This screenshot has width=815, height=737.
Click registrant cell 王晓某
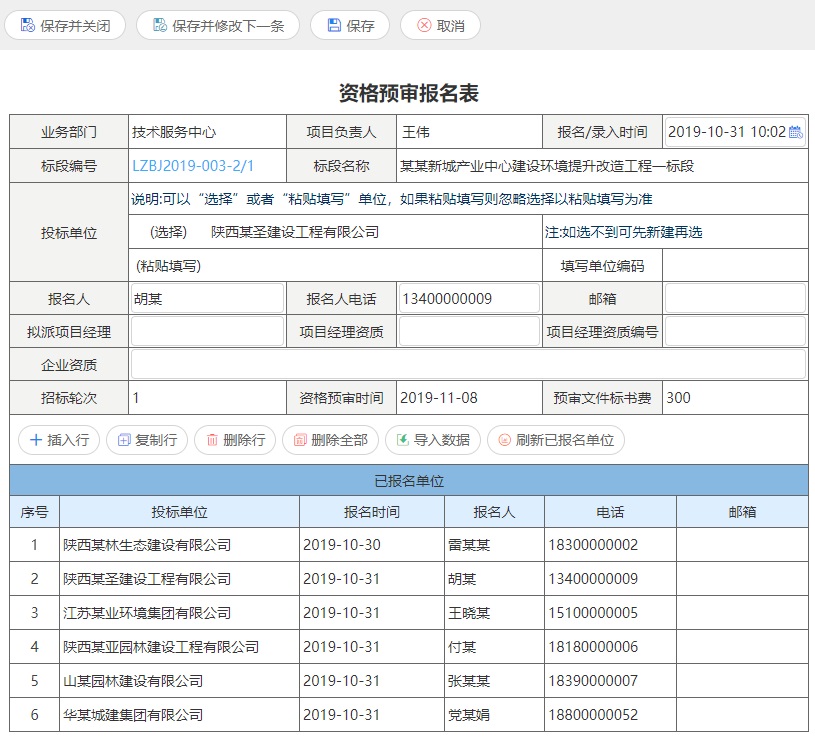coord(494,613)
